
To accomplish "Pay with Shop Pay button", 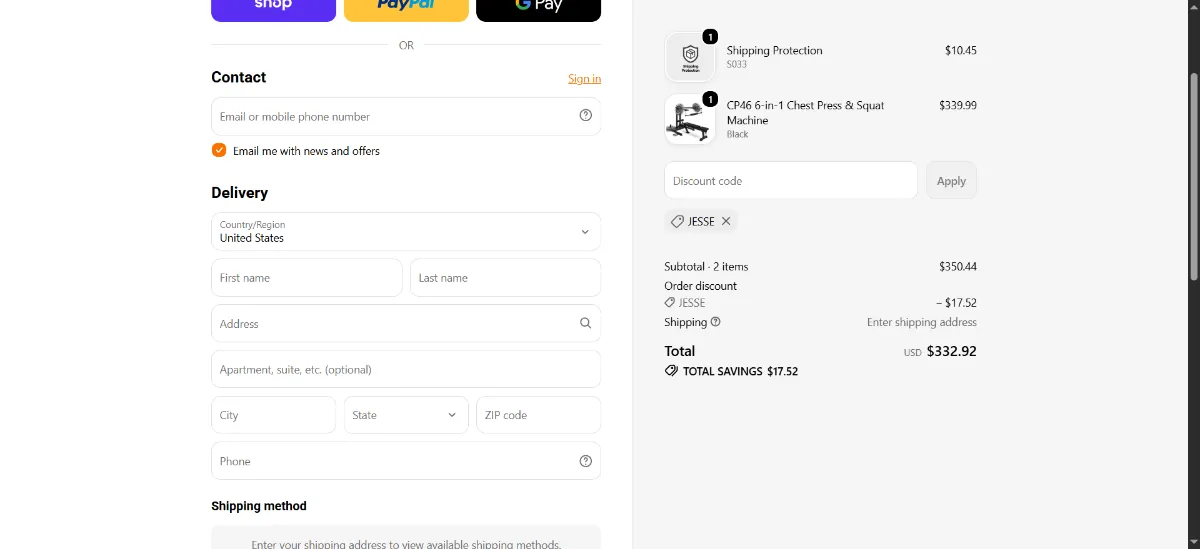I will [273, 9].
